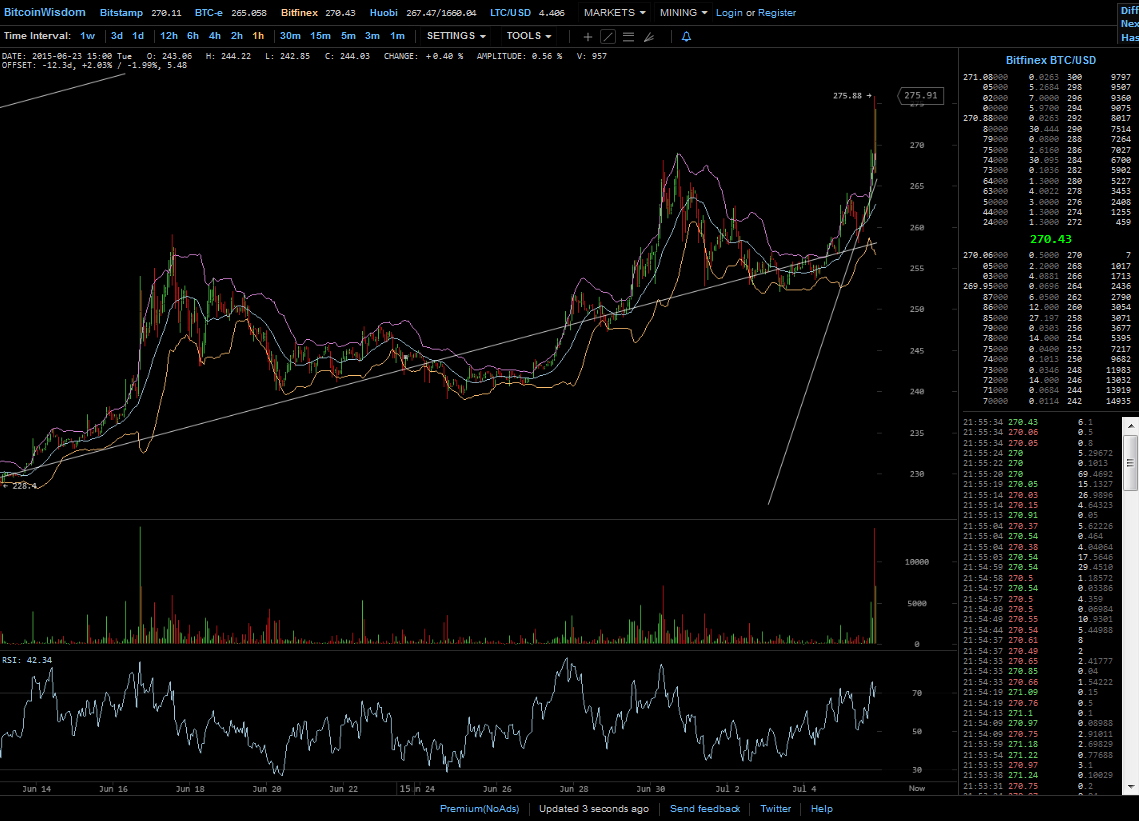Open the Bitstamp market ticker

[x=140, y=13]
